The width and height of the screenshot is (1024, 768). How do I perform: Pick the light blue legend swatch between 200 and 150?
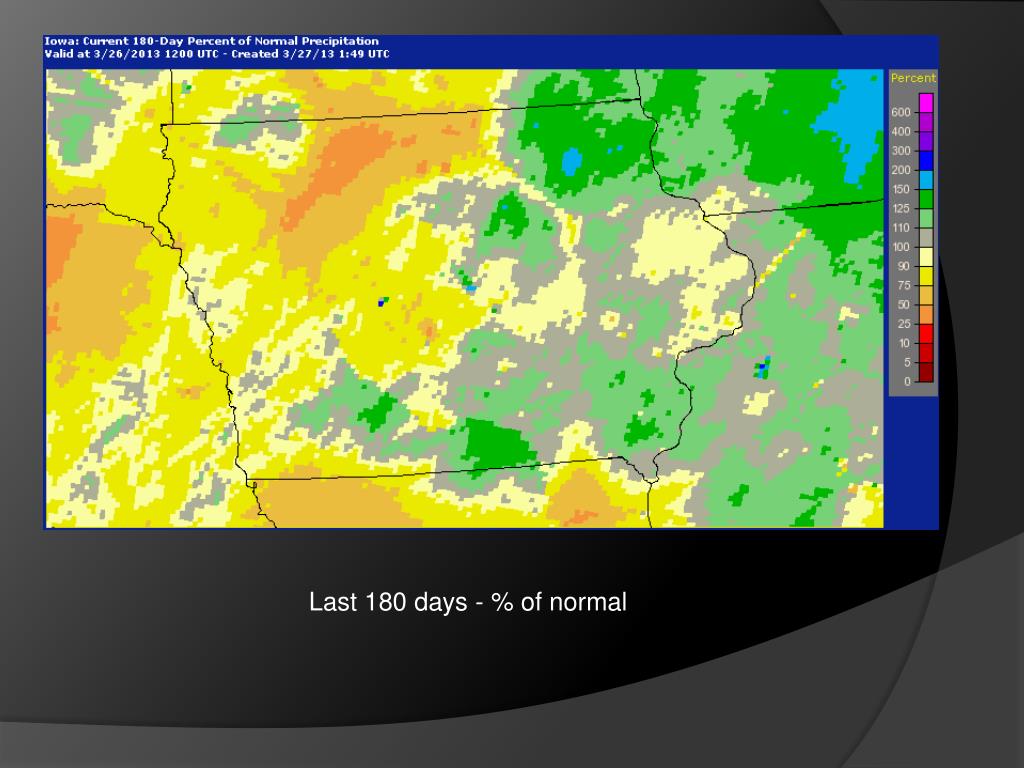926,180
